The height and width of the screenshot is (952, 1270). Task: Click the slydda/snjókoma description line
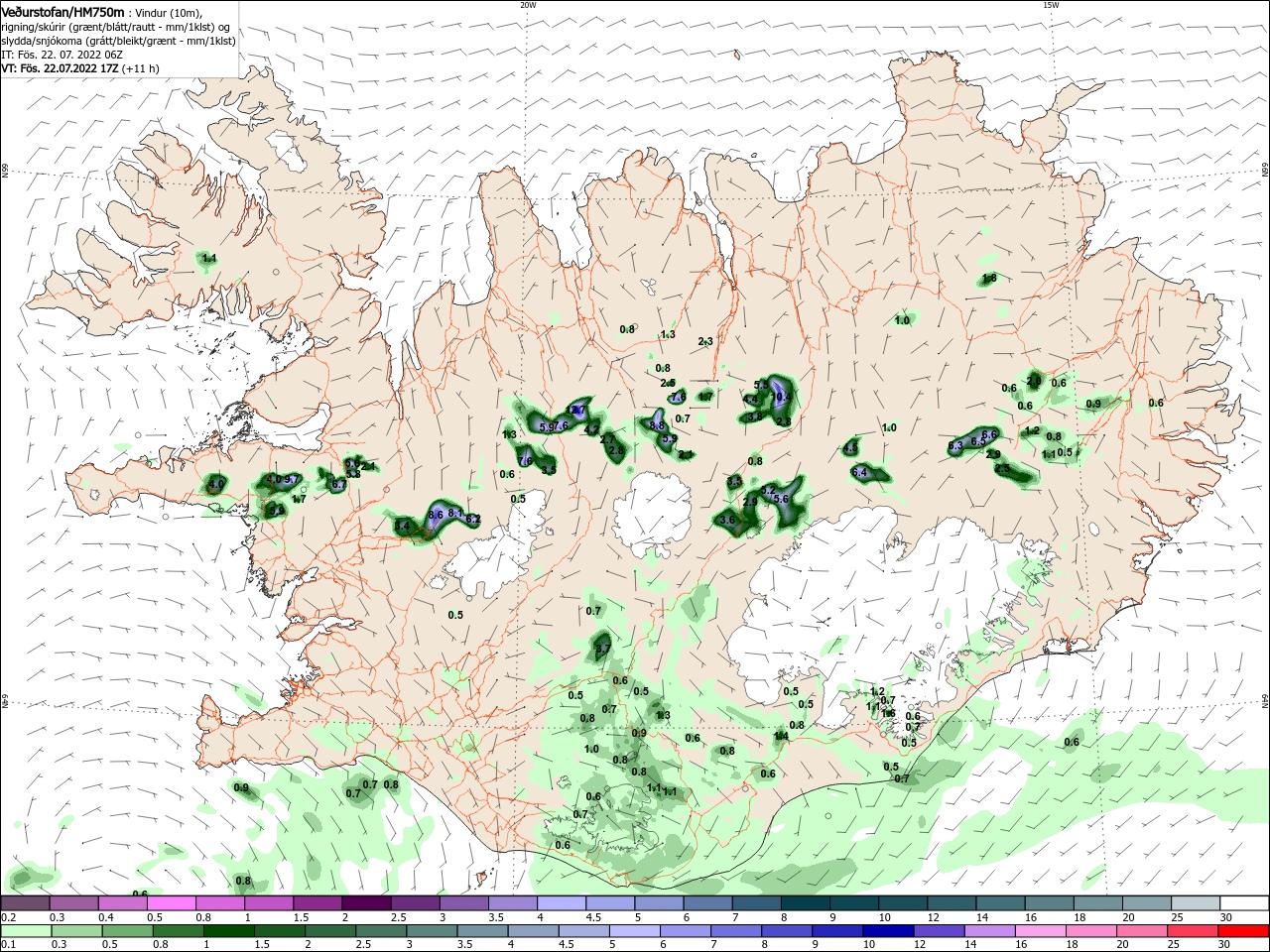(x=118, y=41)
